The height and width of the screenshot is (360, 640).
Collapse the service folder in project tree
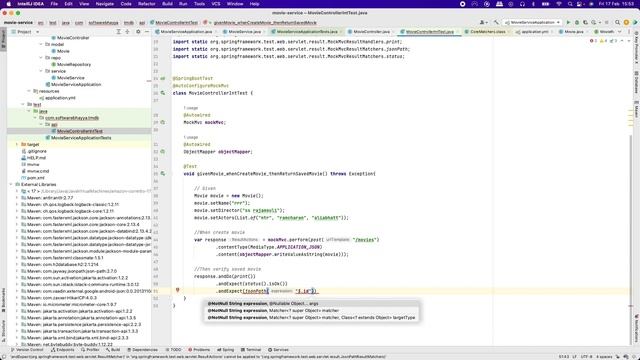[x=41, y=71]
